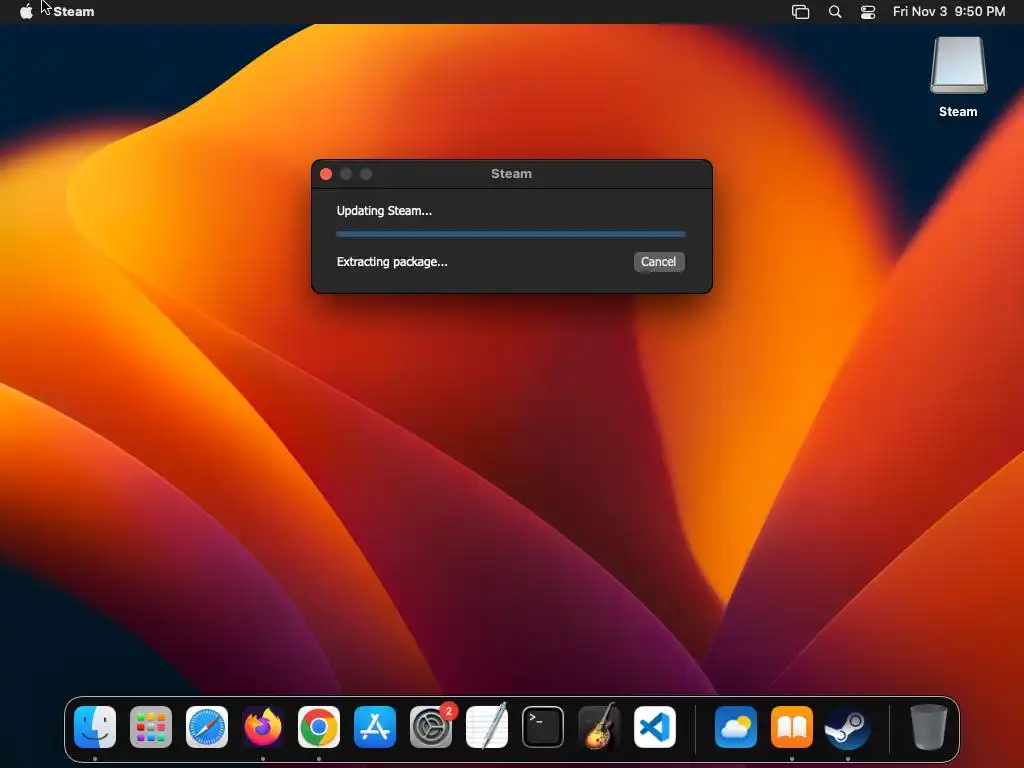The image size is (1024, 768).
Task: Click the Steam icon in the Dock
Action: [x=848, y=727]
